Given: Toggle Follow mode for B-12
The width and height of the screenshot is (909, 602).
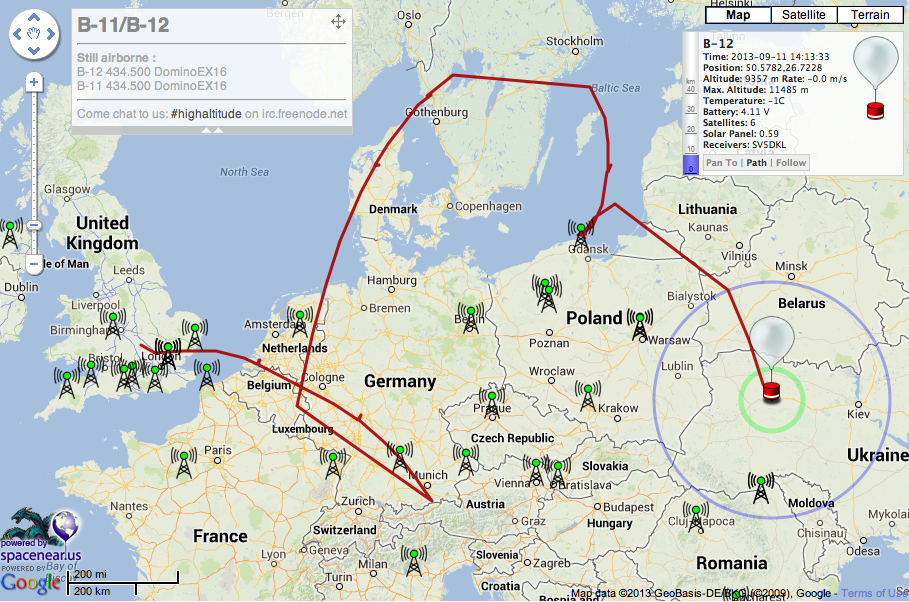Looking at the screenshot, I should tap(791, 163).
